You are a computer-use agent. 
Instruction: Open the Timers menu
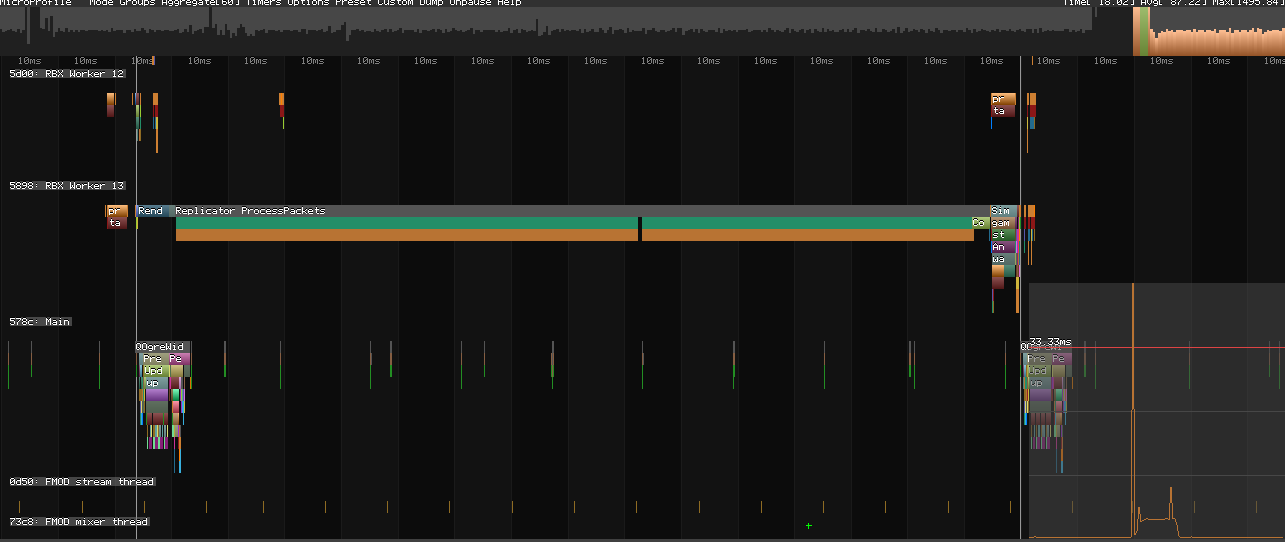(263, 3)
